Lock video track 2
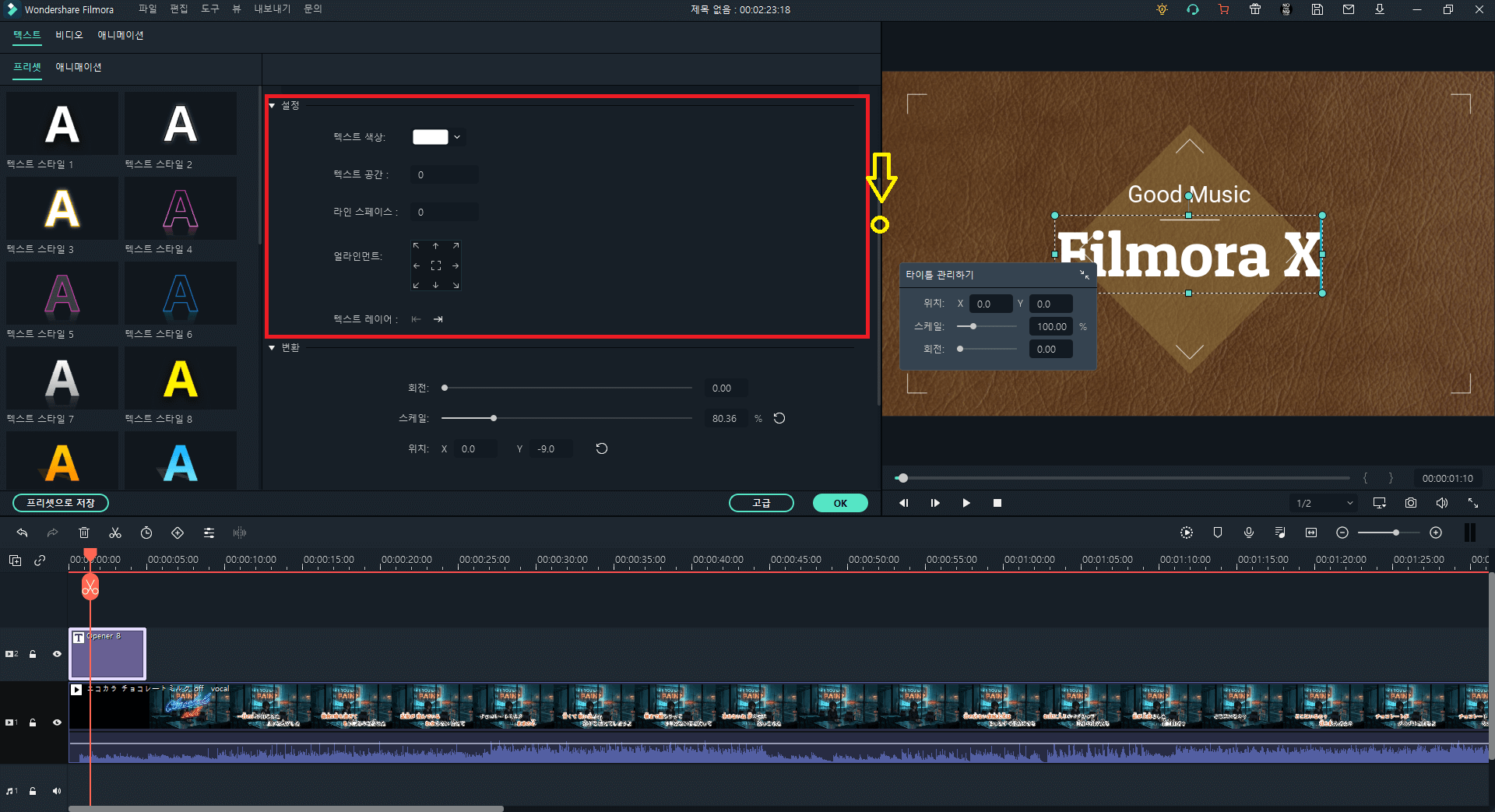This screenshot has height=812, width=1495. pyautogui.click(x=33, y=654)
